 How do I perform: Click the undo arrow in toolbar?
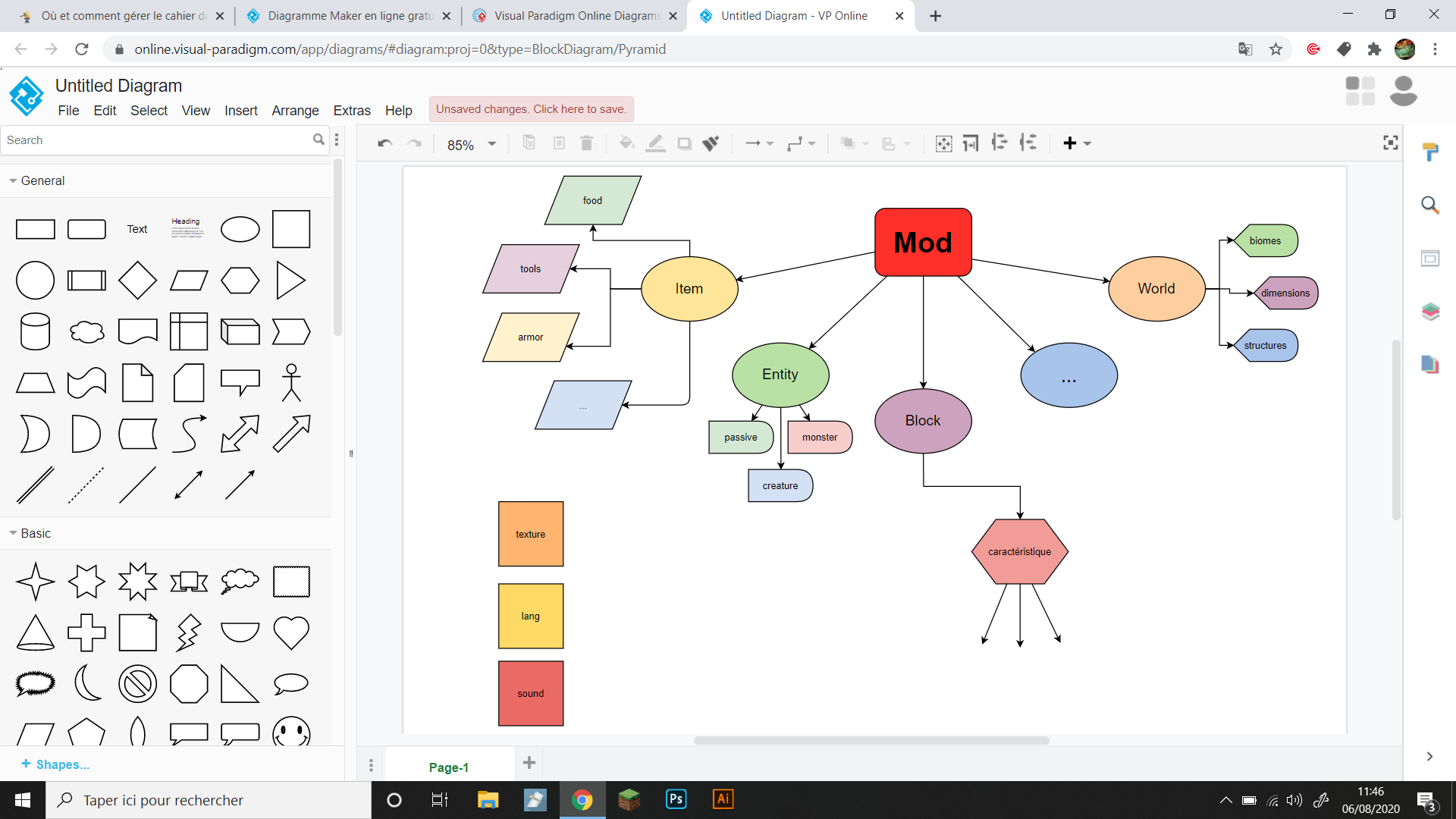(384, 143)
